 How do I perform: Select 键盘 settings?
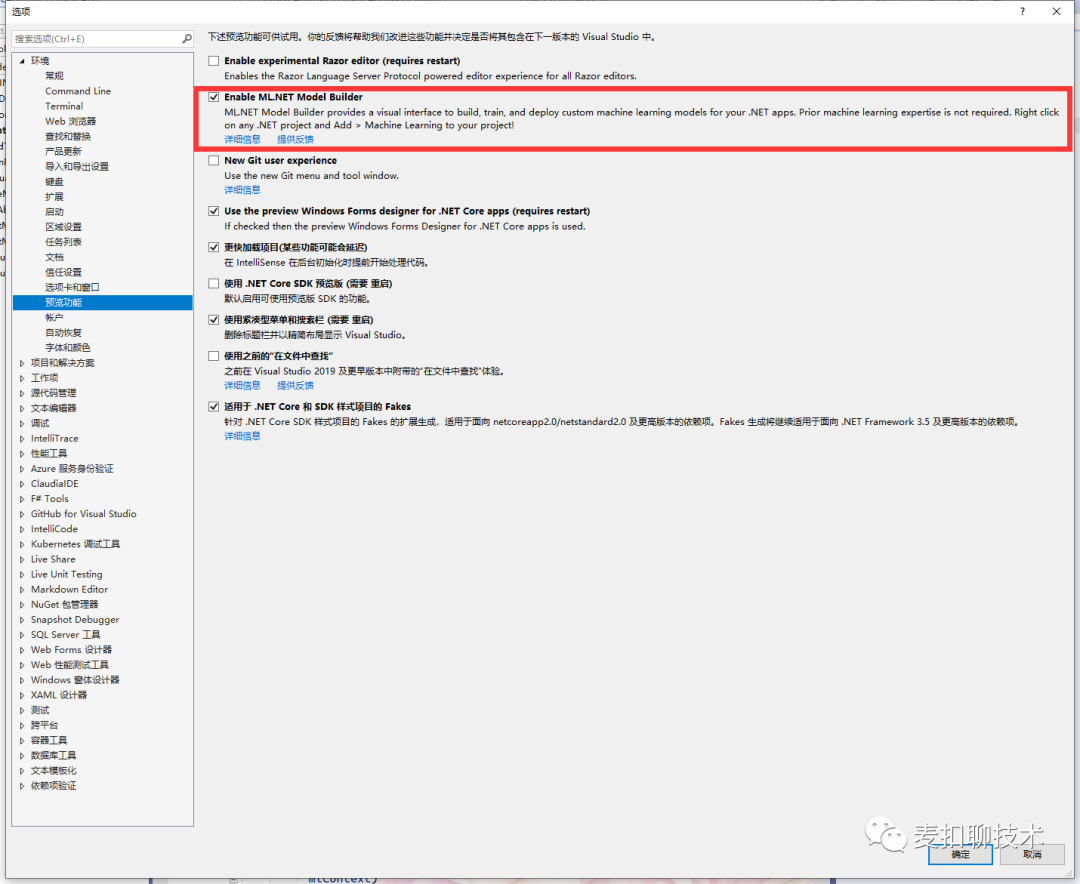[x=54, y=182]
